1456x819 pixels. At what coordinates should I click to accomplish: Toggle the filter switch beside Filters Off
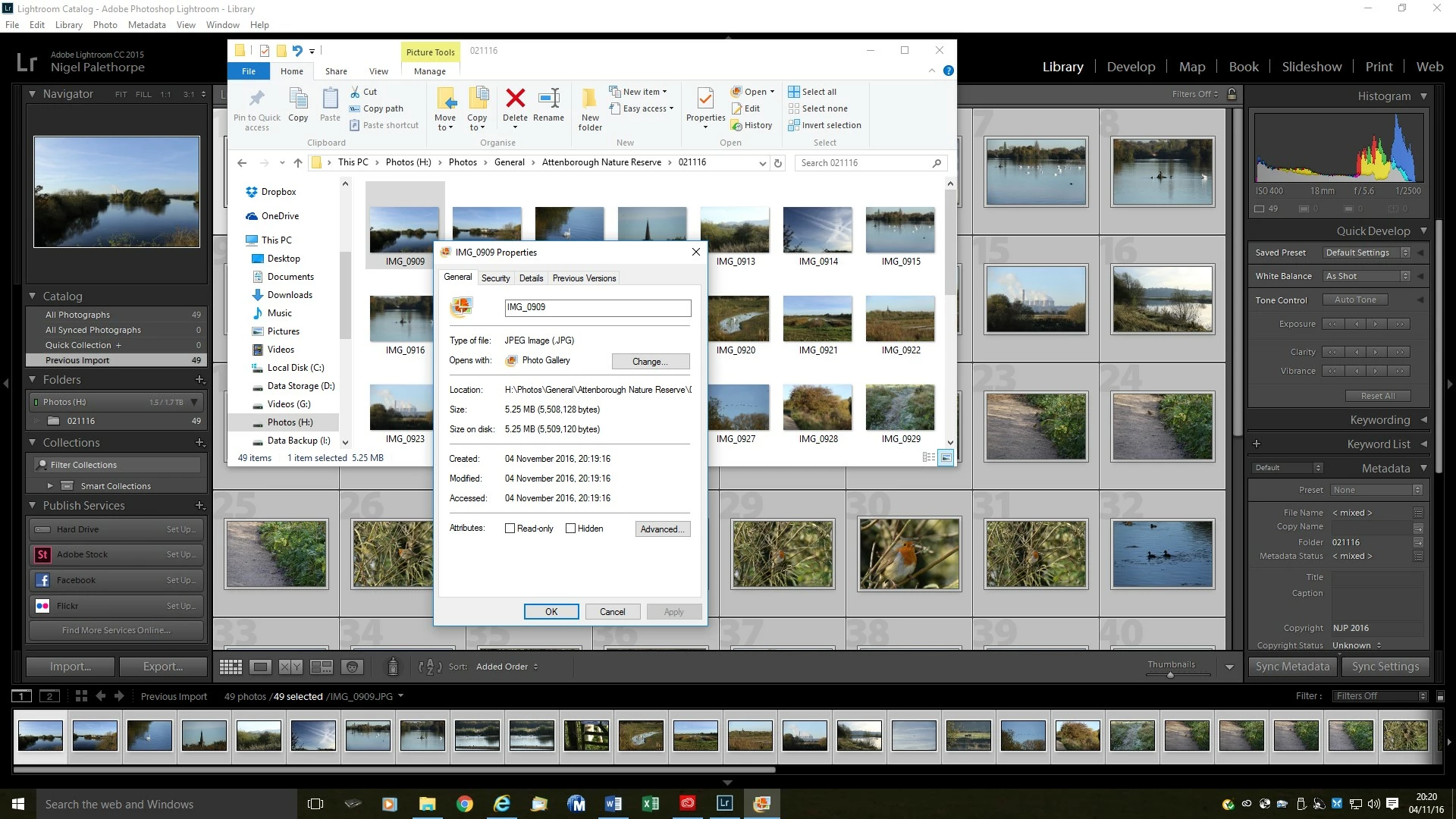click(1440, 696)
